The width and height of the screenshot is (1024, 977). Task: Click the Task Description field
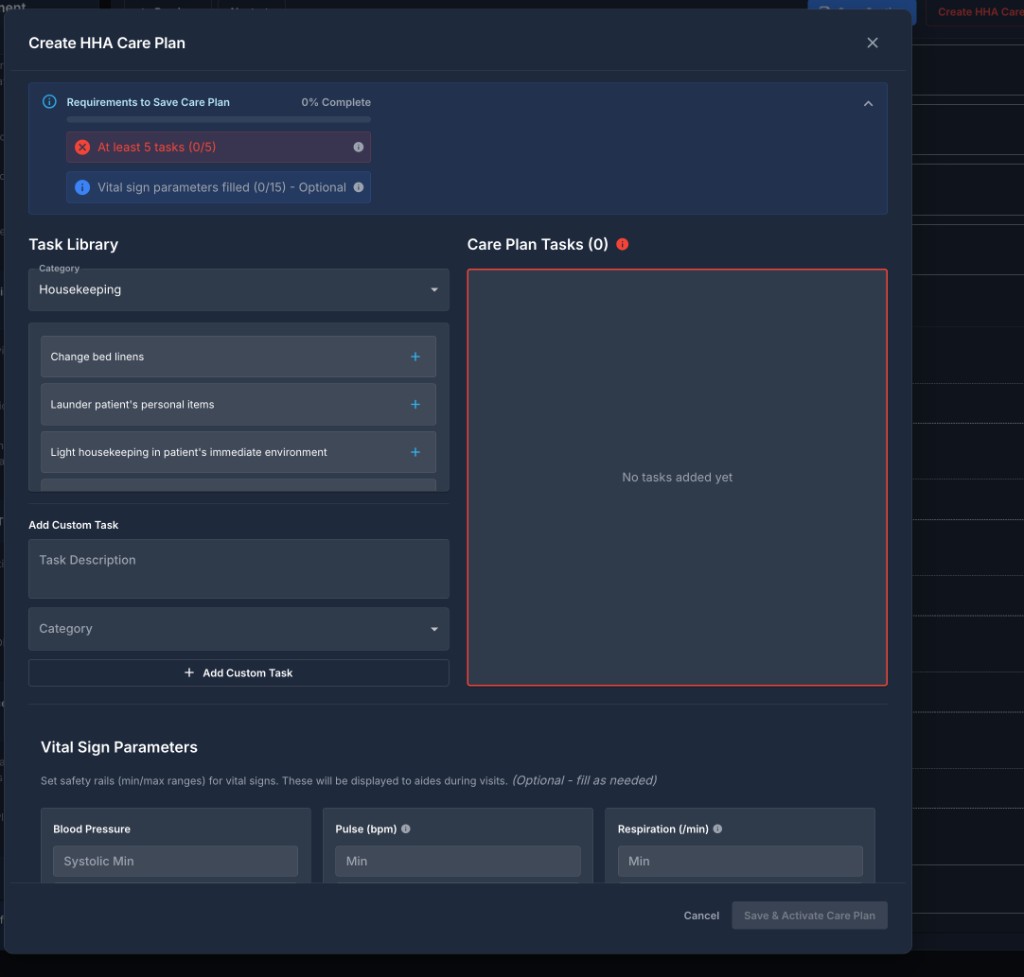coord(238,569)
